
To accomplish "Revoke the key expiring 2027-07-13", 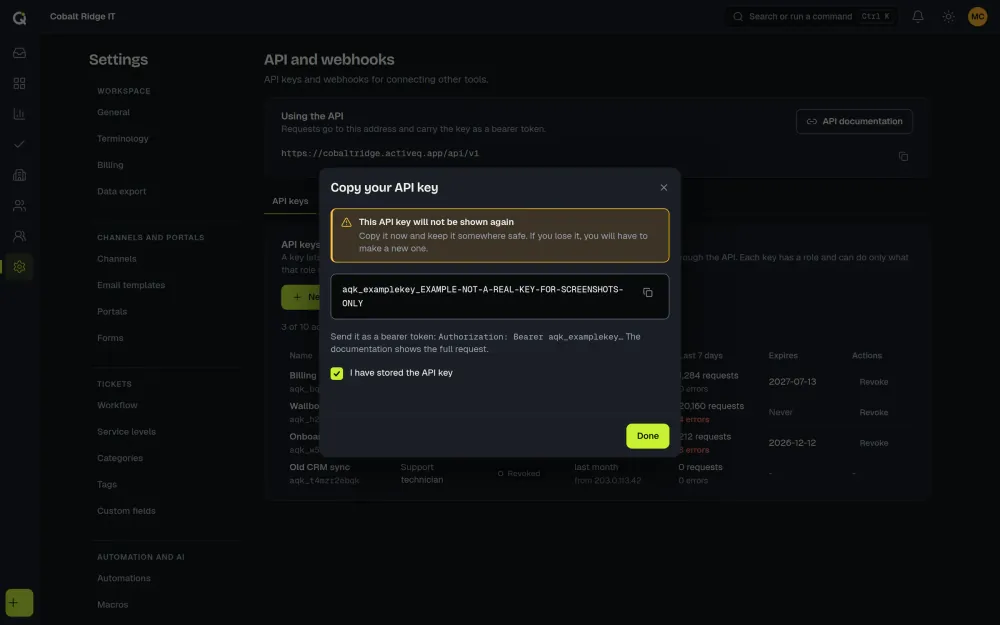I will [874, 382].
